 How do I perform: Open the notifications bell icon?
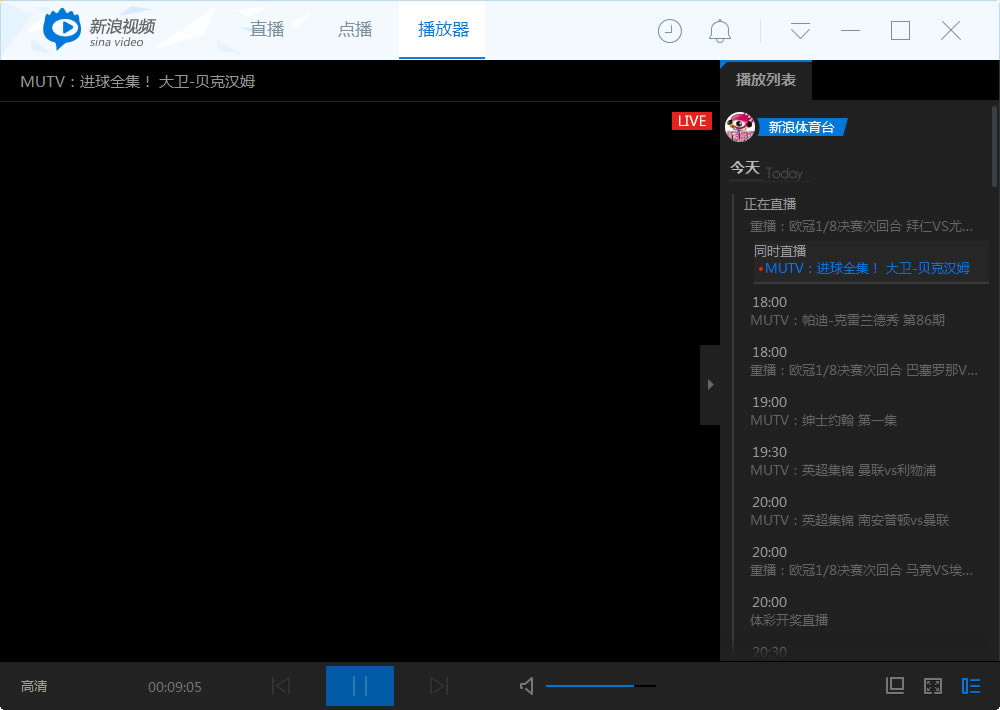[x=720, y=31]
